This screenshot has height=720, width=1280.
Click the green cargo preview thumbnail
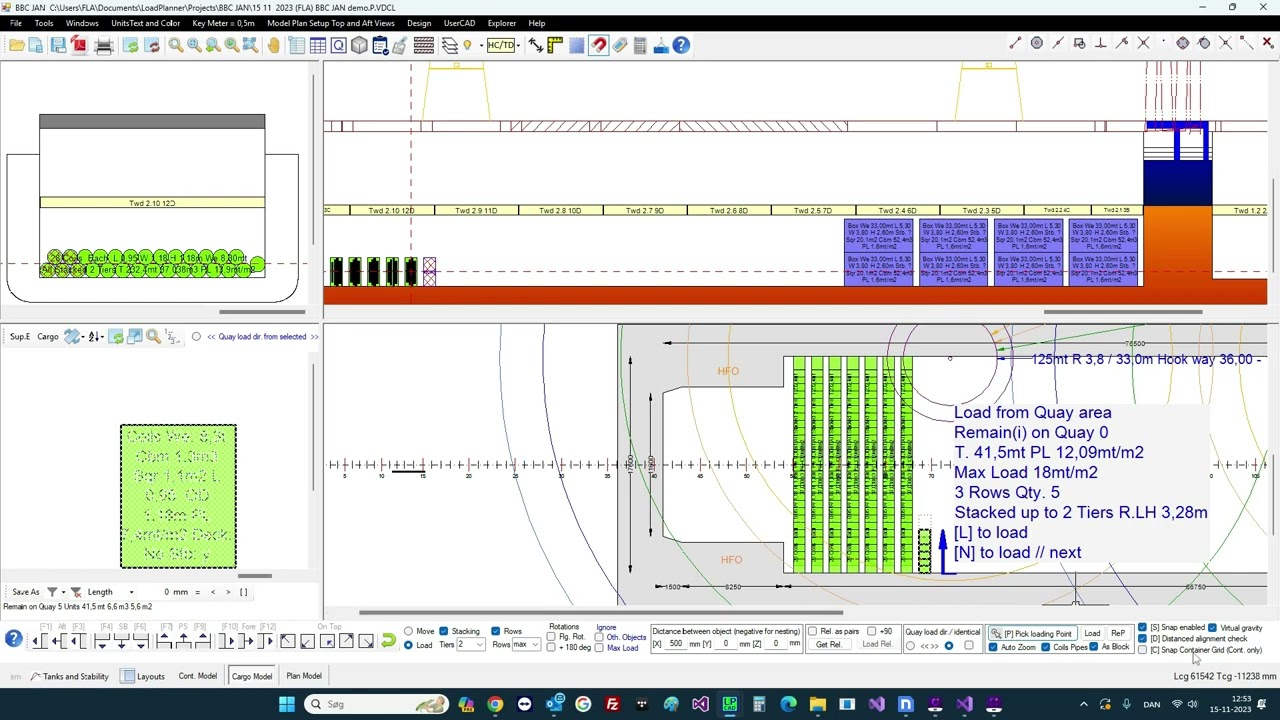pos(179,496)
